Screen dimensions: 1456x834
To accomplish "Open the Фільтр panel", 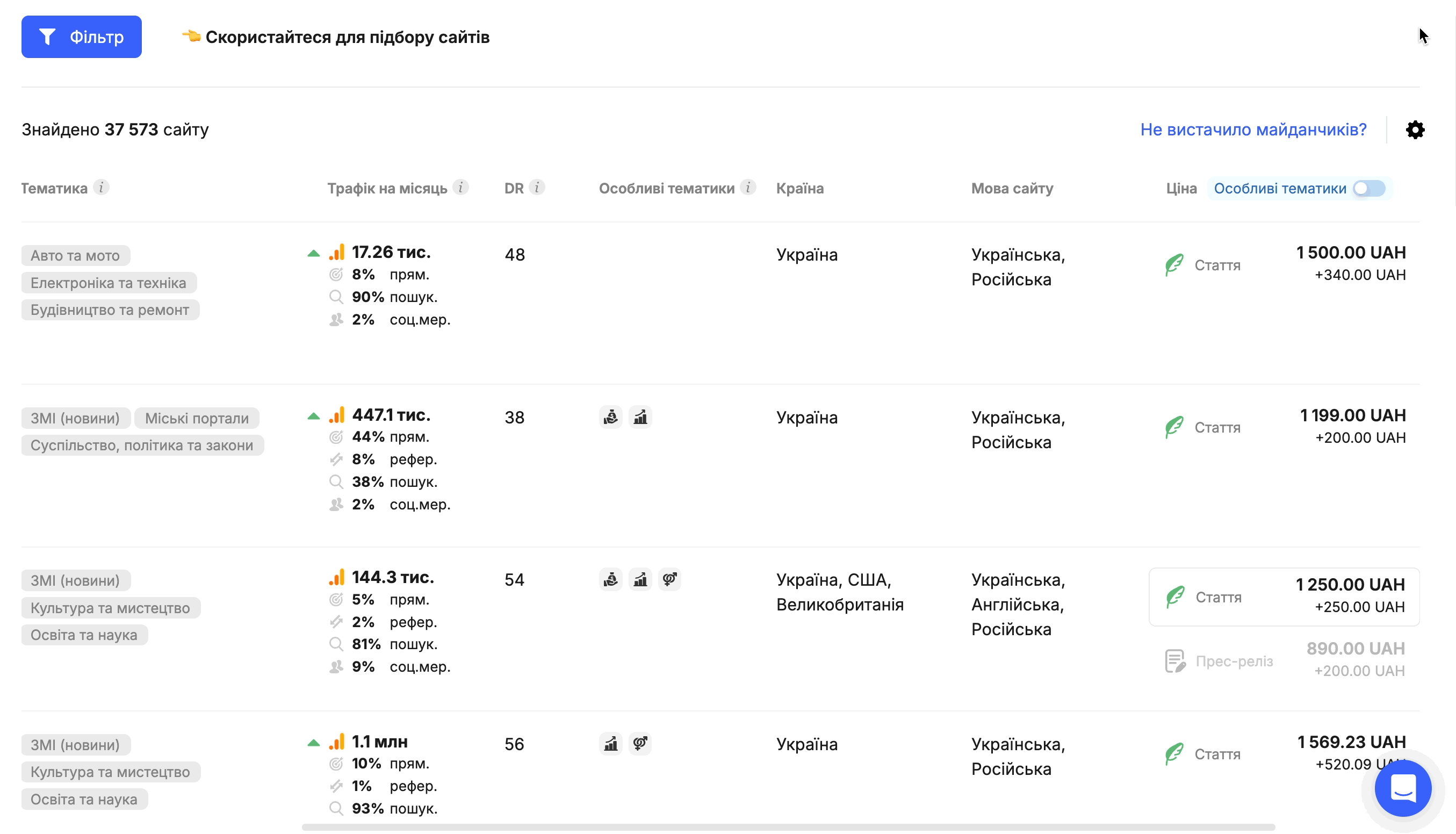I will pos(81,37).
